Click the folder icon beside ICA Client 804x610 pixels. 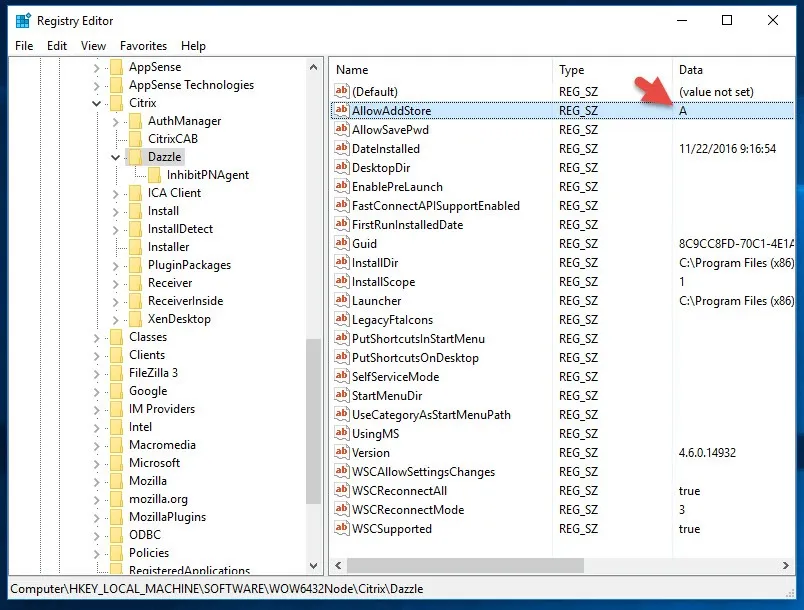pos(136,193)
